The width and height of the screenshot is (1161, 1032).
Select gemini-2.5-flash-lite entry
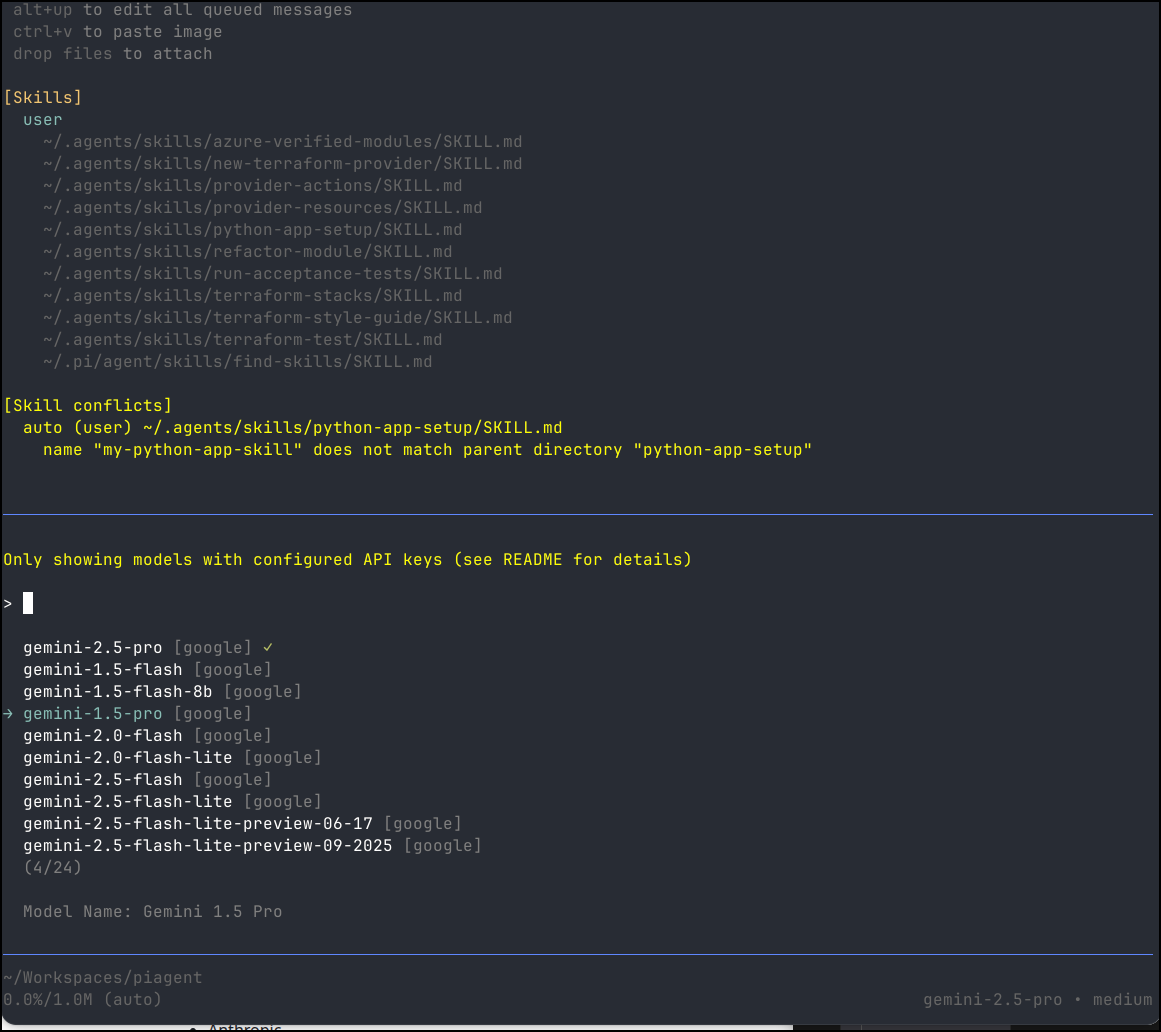(x=127, y=802)
